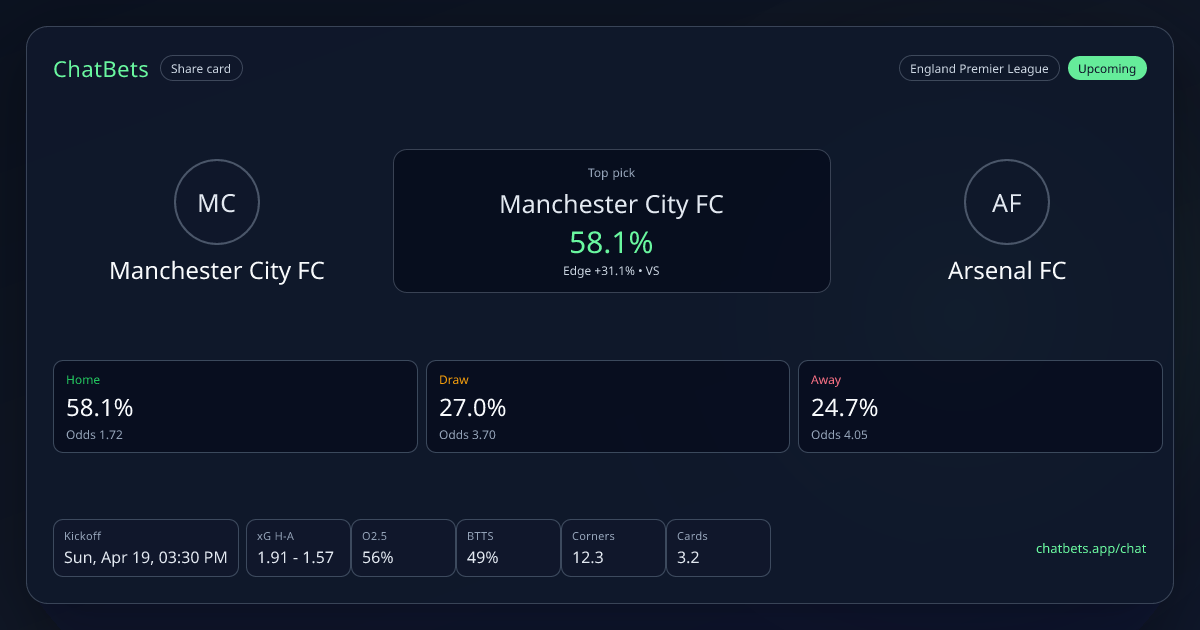
Task: Click the AF team badge circle
Action: pos(1006,203)
